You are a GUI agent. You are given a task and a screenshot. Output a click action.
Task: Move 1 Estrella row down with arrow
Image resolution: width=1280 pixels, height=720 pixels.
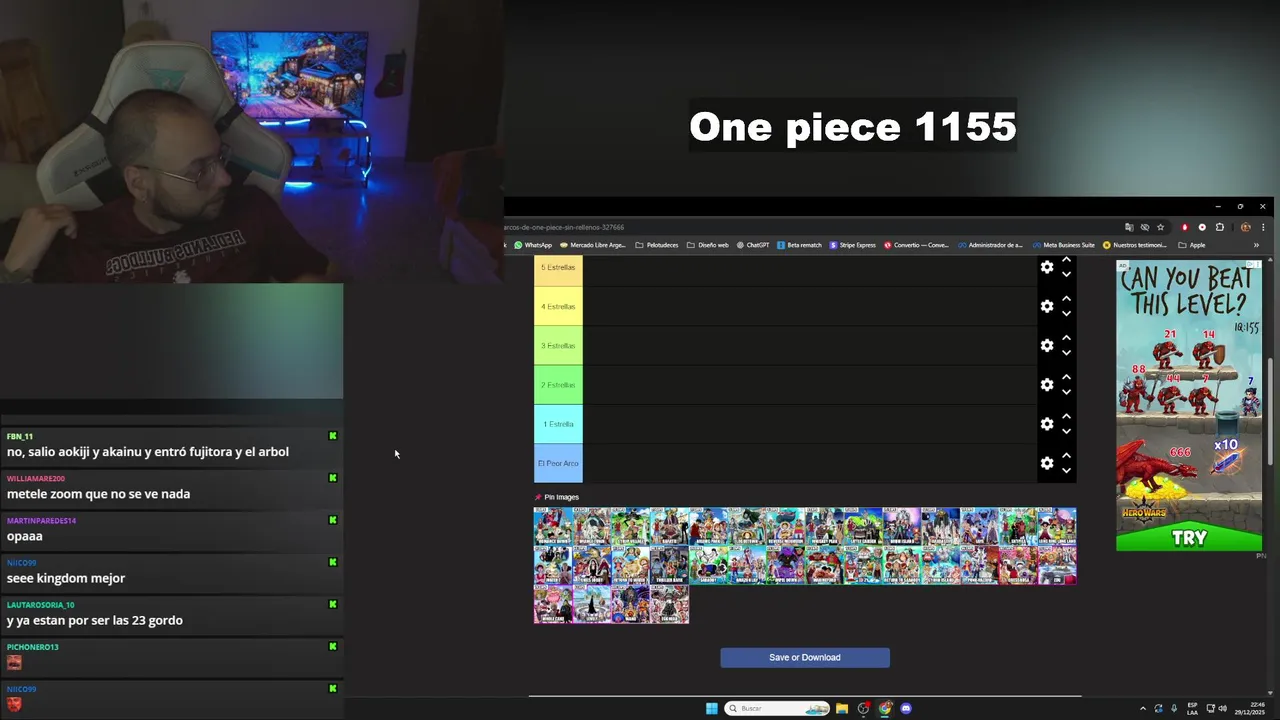1066,432
